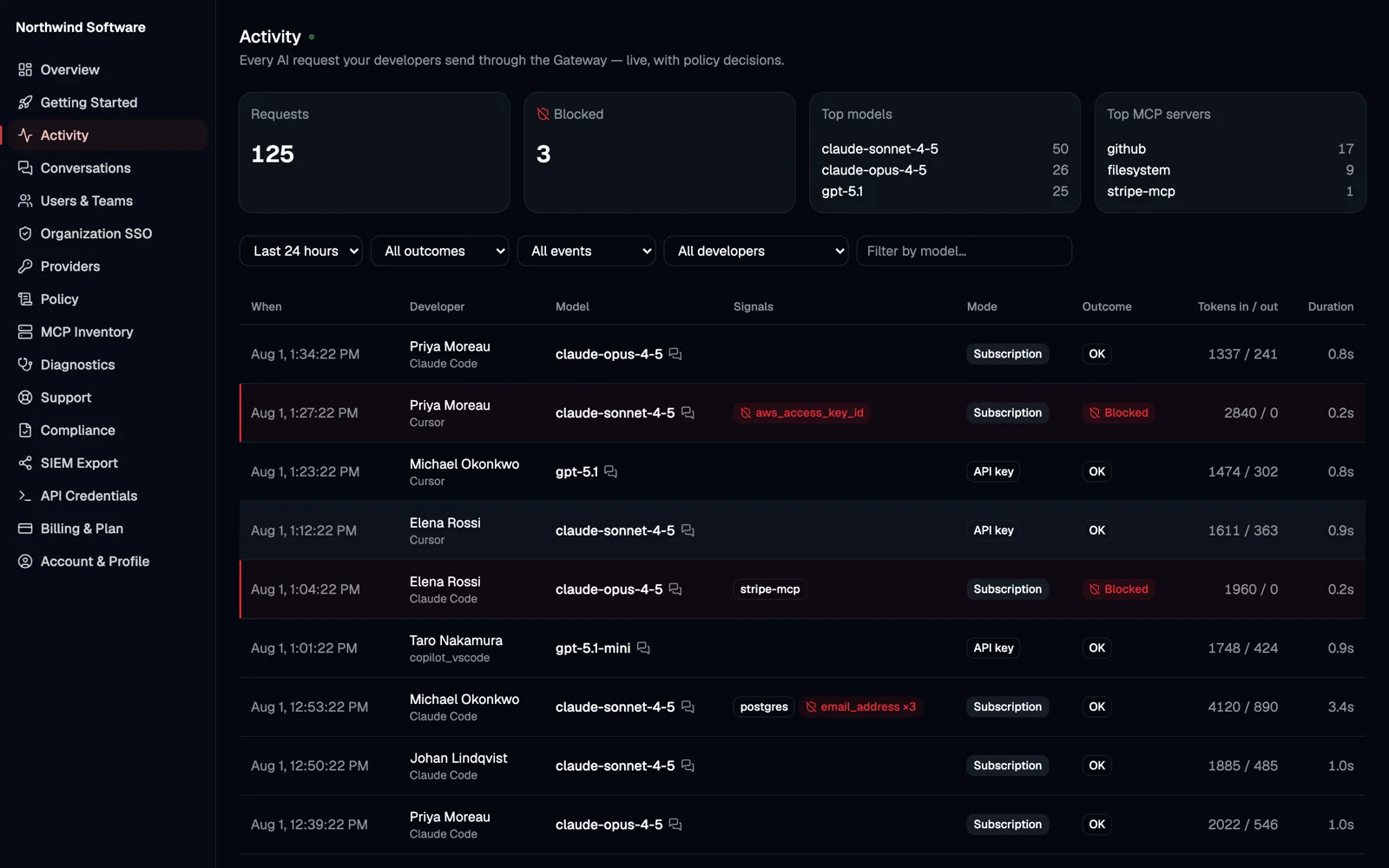Click the Diagnostics stethoscope icon
Image resolution: width=1389 pixels, height=868 pixels.
coord(25,365)
